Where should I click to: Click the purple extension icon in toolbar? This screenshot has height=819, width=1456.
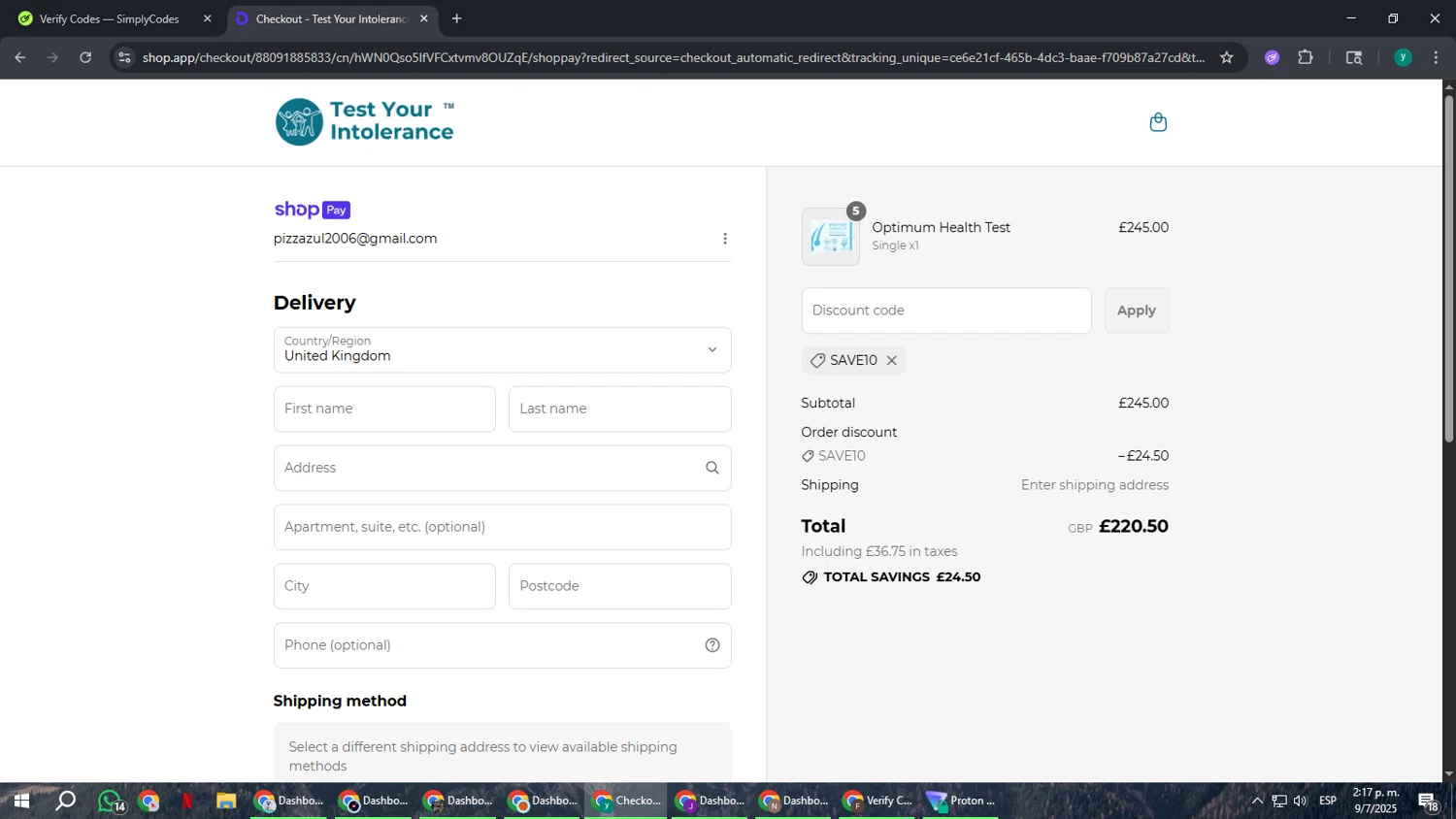pyautogui.click(x=1272, y=57)
